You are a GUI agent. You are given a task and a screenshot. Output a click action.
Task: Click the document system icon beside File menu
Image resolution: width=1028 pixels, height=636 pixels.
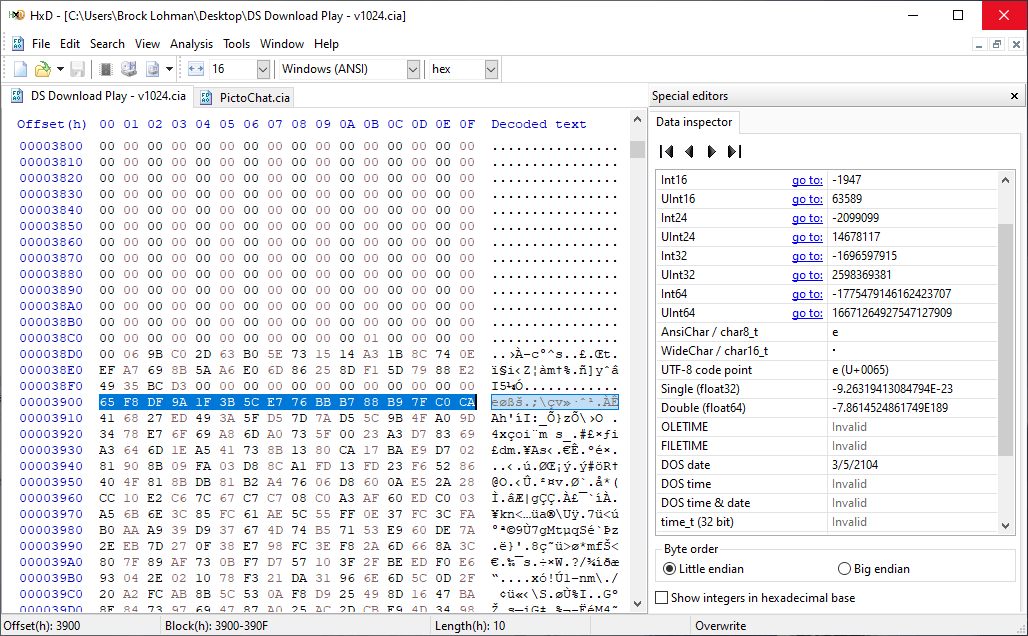pyautogui.click(x=18, y=44)
